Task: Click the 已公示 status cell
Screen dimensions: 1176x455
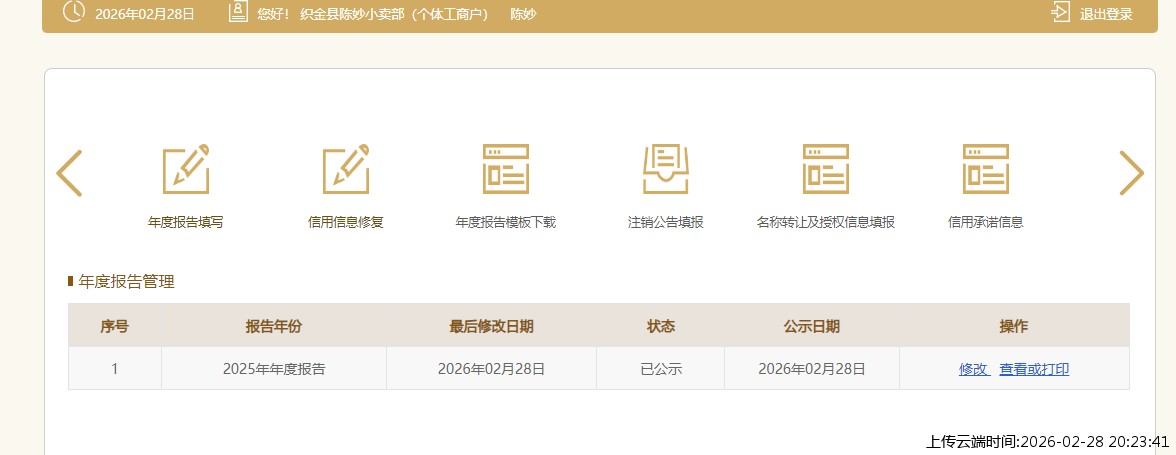Action: 661,369
